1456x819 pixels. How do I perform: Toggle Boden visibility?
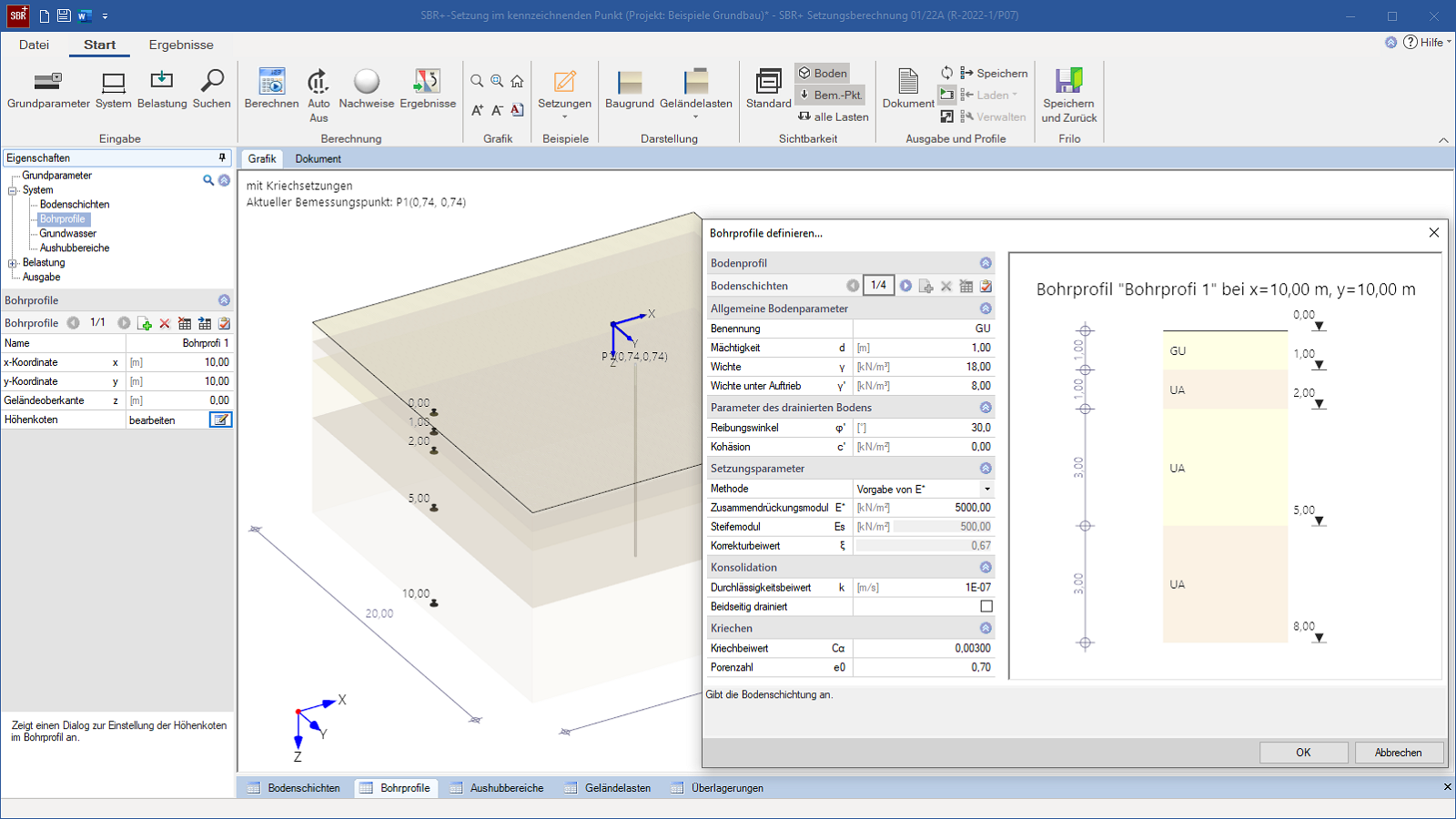(x=823, y=73)
